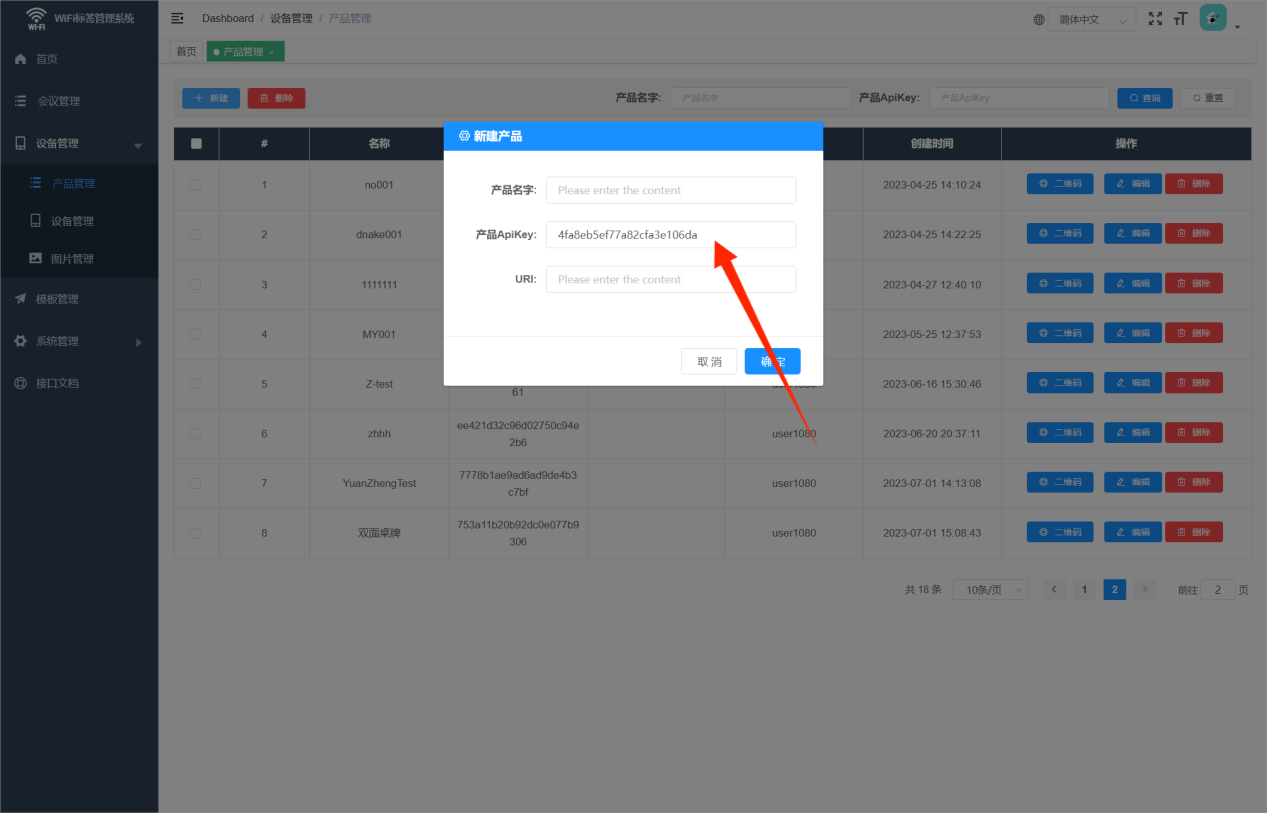Select page 2 in pagination
1267x813 pixels.
[x=1115, y=590]
